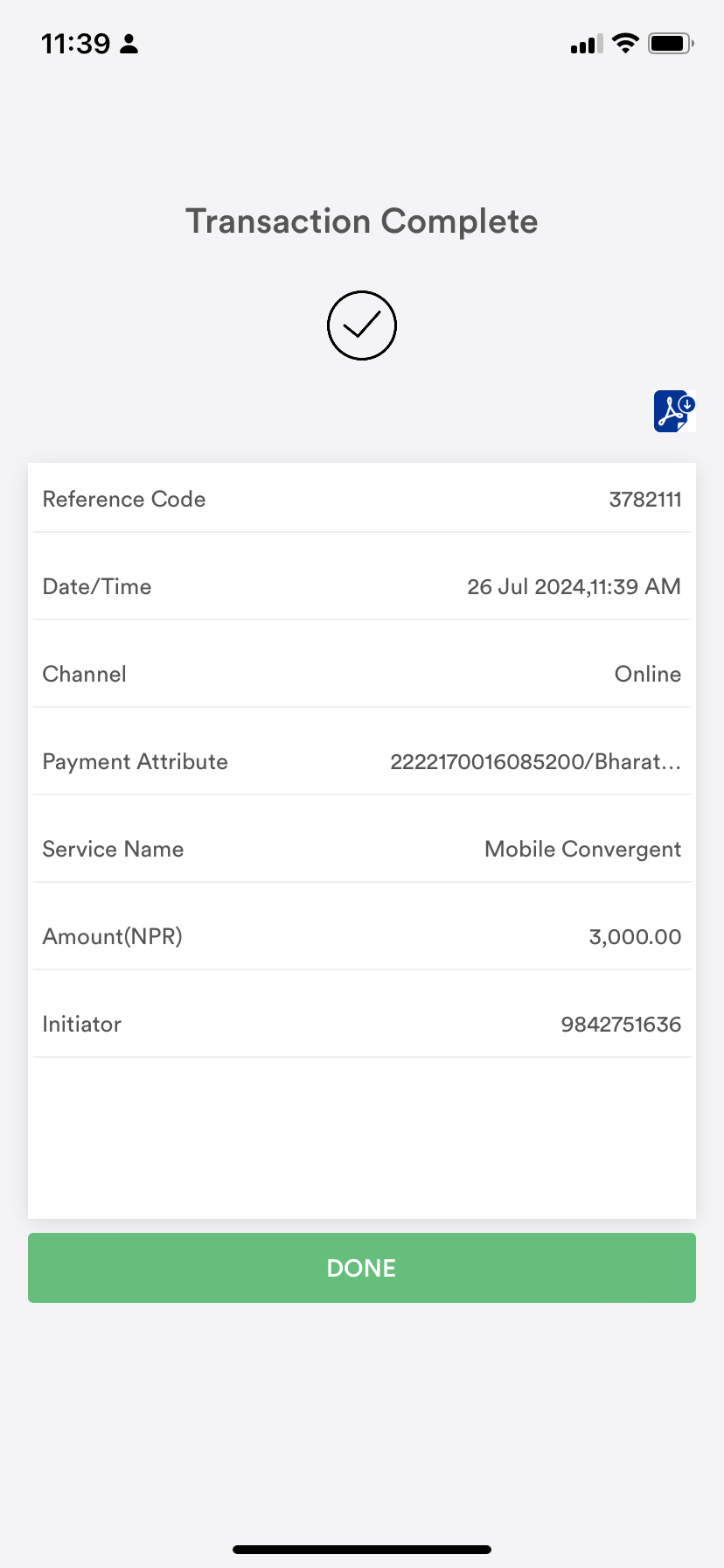The width and height of the screenshot is (724, 1568).
Task: Tap the home indicator bar
Action: pyautogui.click(x=362, y=1550)
